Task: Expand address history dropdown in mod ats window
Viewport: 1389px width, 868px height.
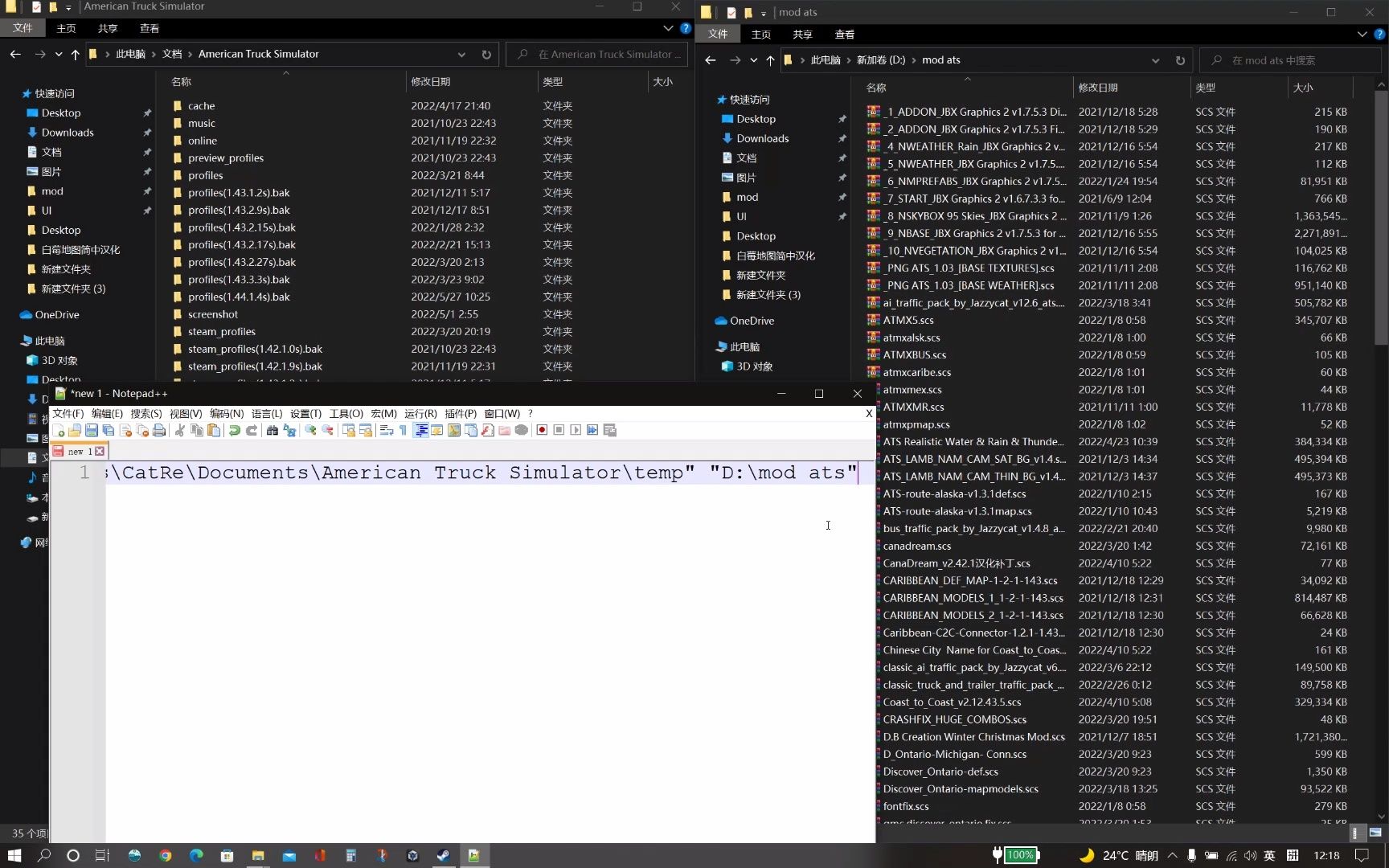Action: [x=1155, y=60]
